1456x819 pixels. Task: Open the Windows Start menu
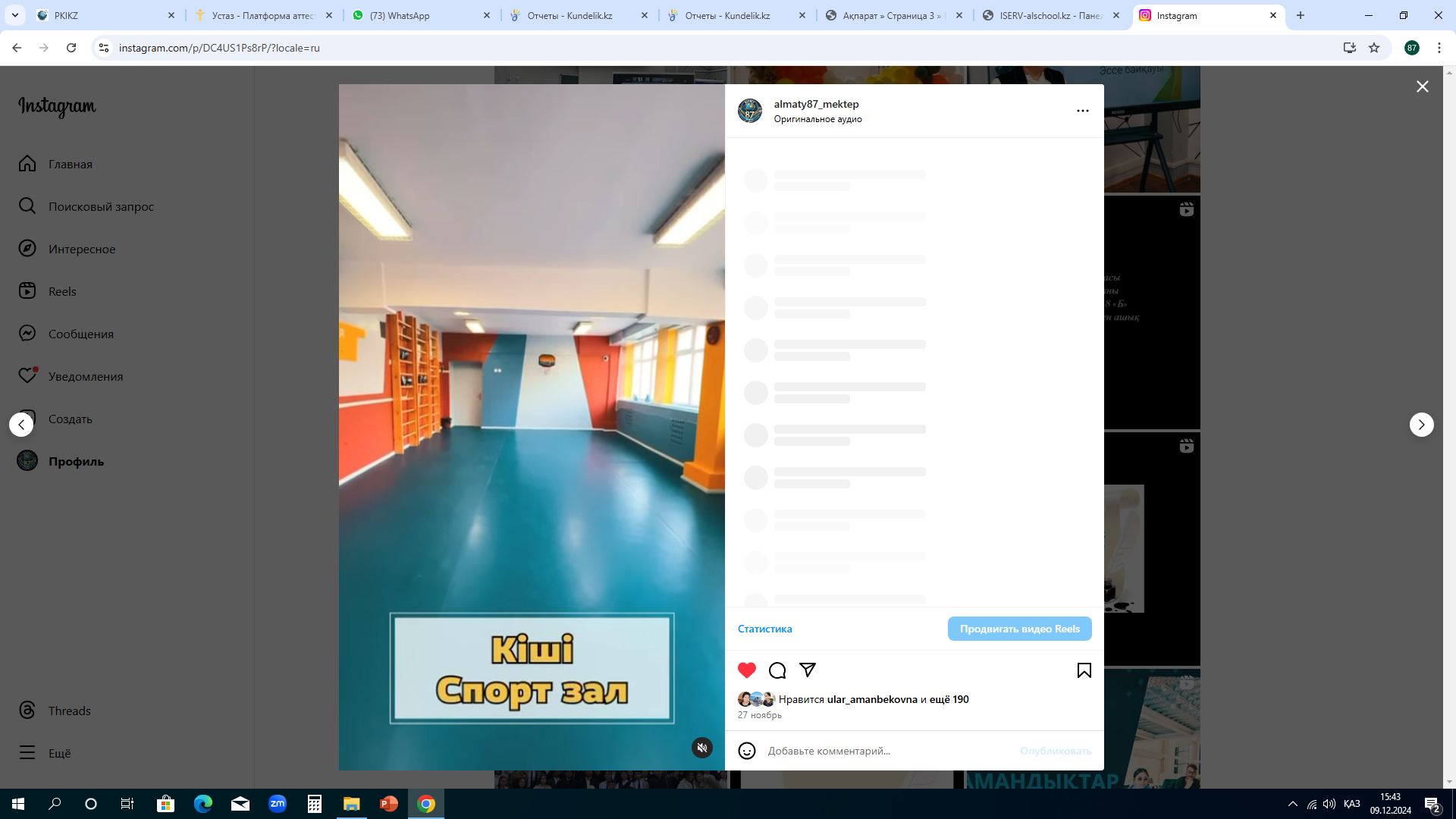click(x=18, y=804)
